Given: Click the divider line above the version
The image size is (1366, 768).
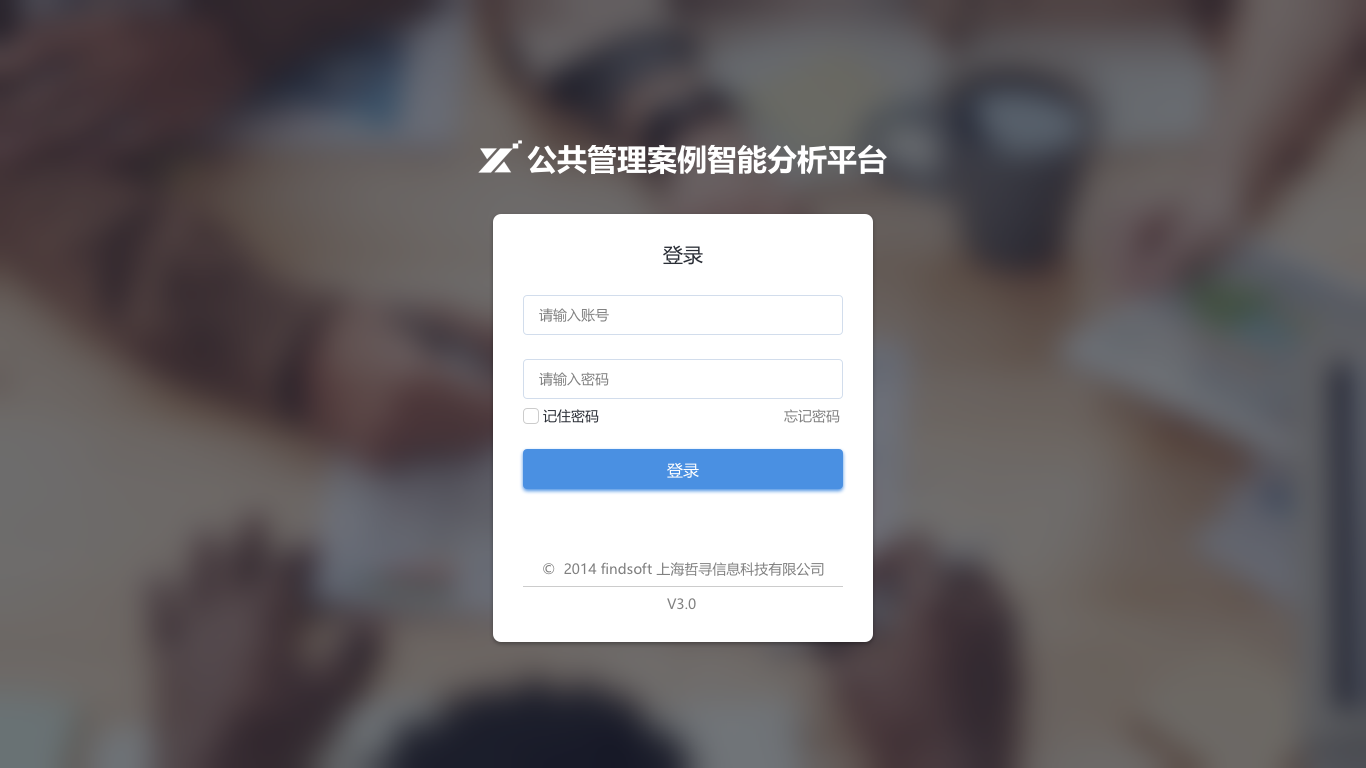Looking at the screenshot, I should [x=683, y=586].
